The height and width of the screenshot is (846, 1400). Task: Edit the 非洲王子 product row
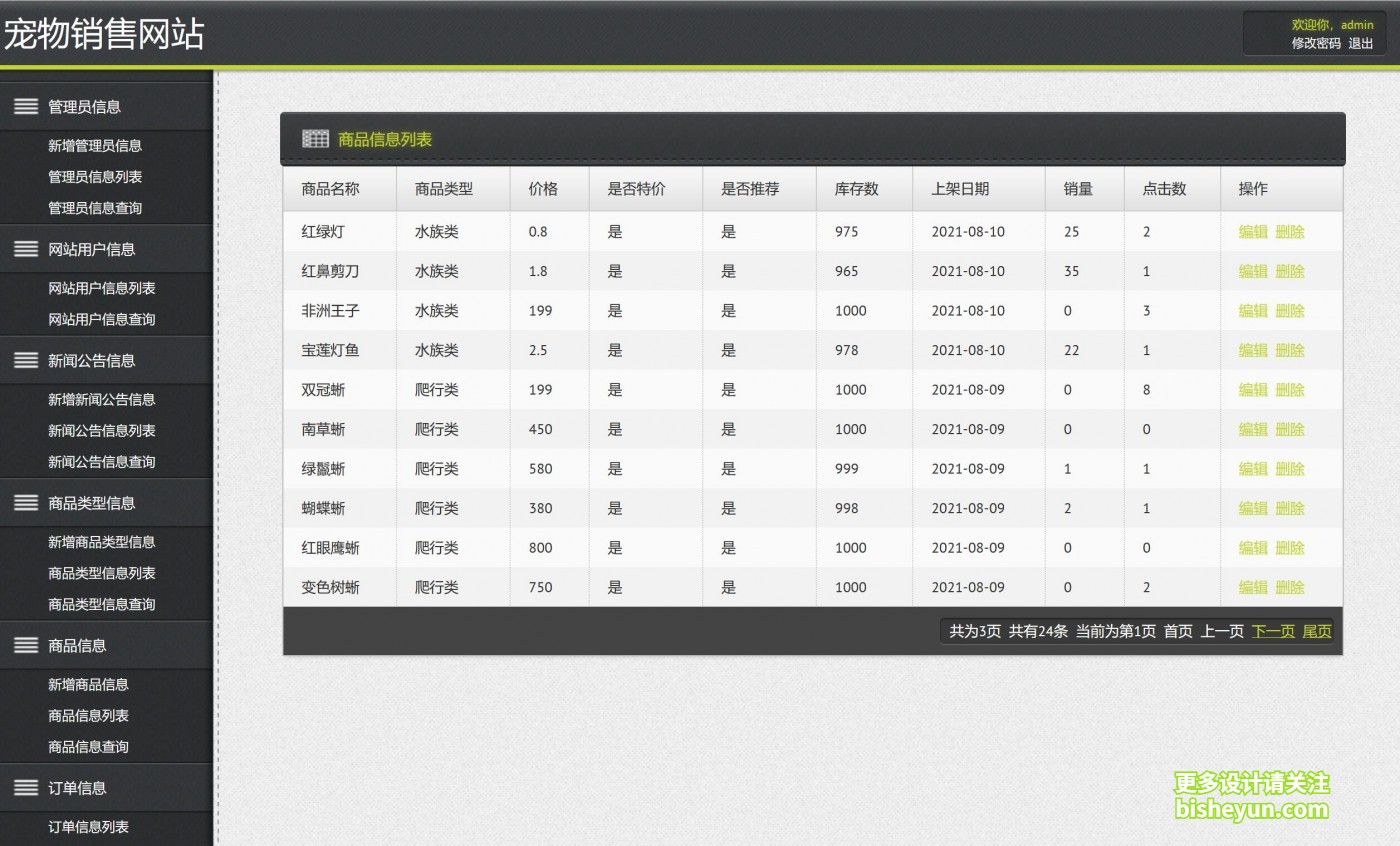pyautogui.click(x=1253, y=311)
